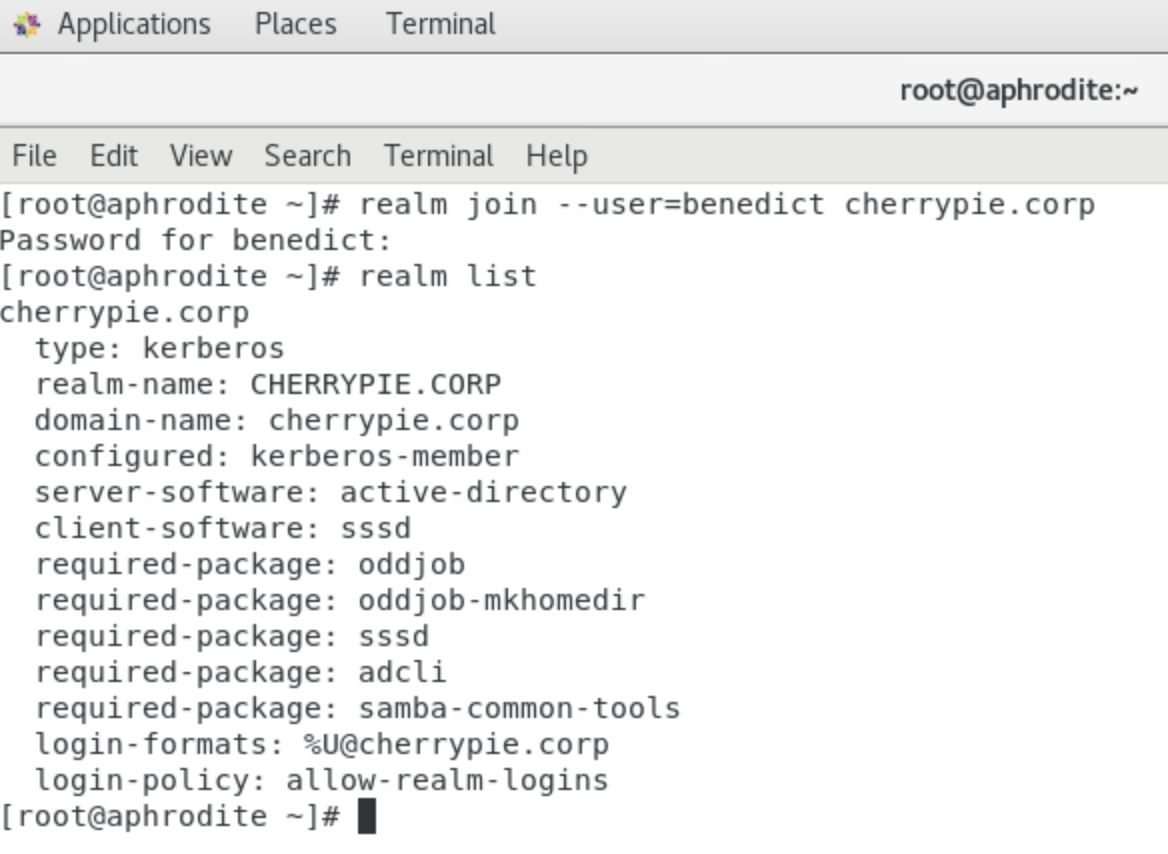Open the Edit menu
Screen dimensions: 1168x854
(113, 156)
